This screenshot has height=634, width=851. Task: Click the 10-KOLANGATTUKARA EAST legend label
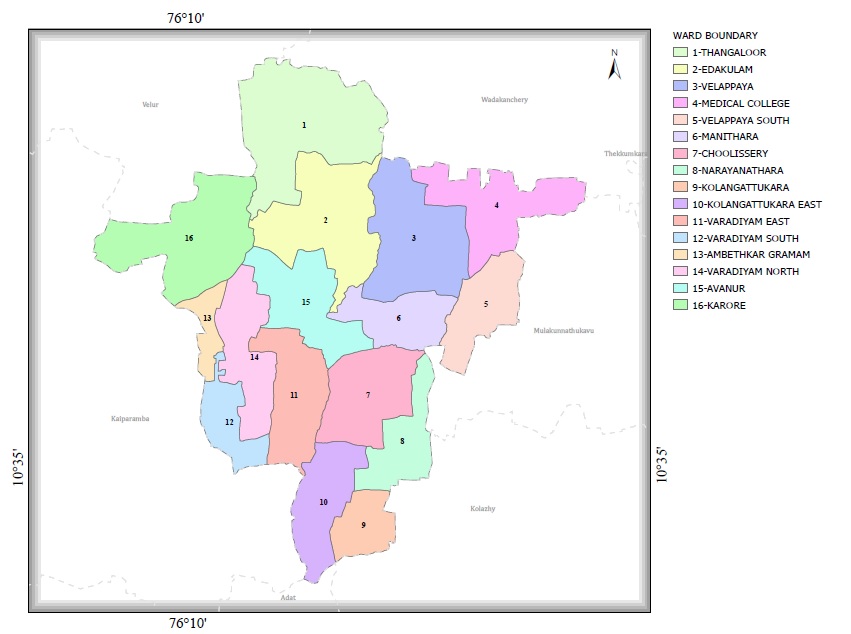757,204
